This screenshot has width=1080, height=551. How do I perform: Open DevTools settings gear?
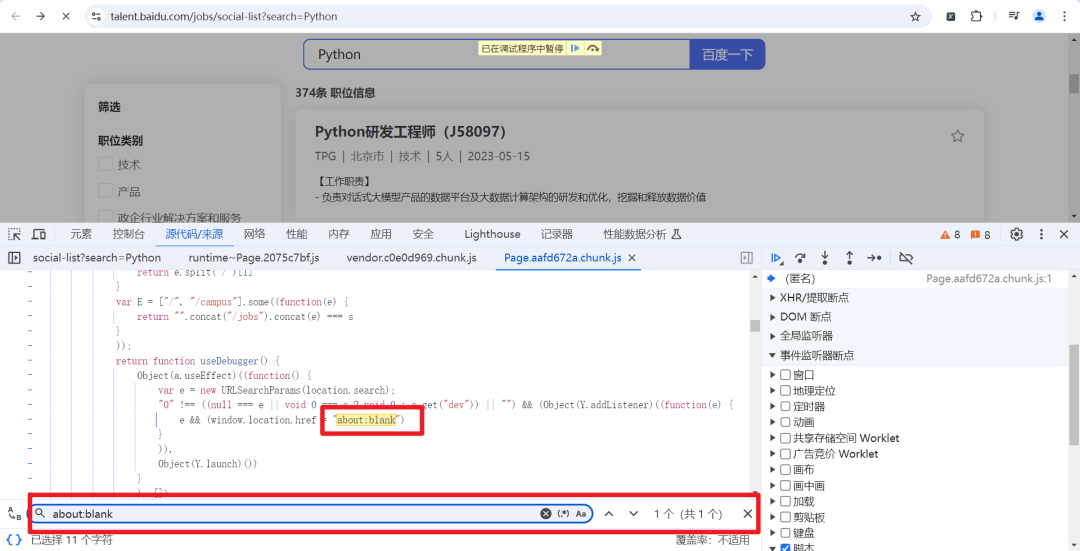[x=1017, y=234]
